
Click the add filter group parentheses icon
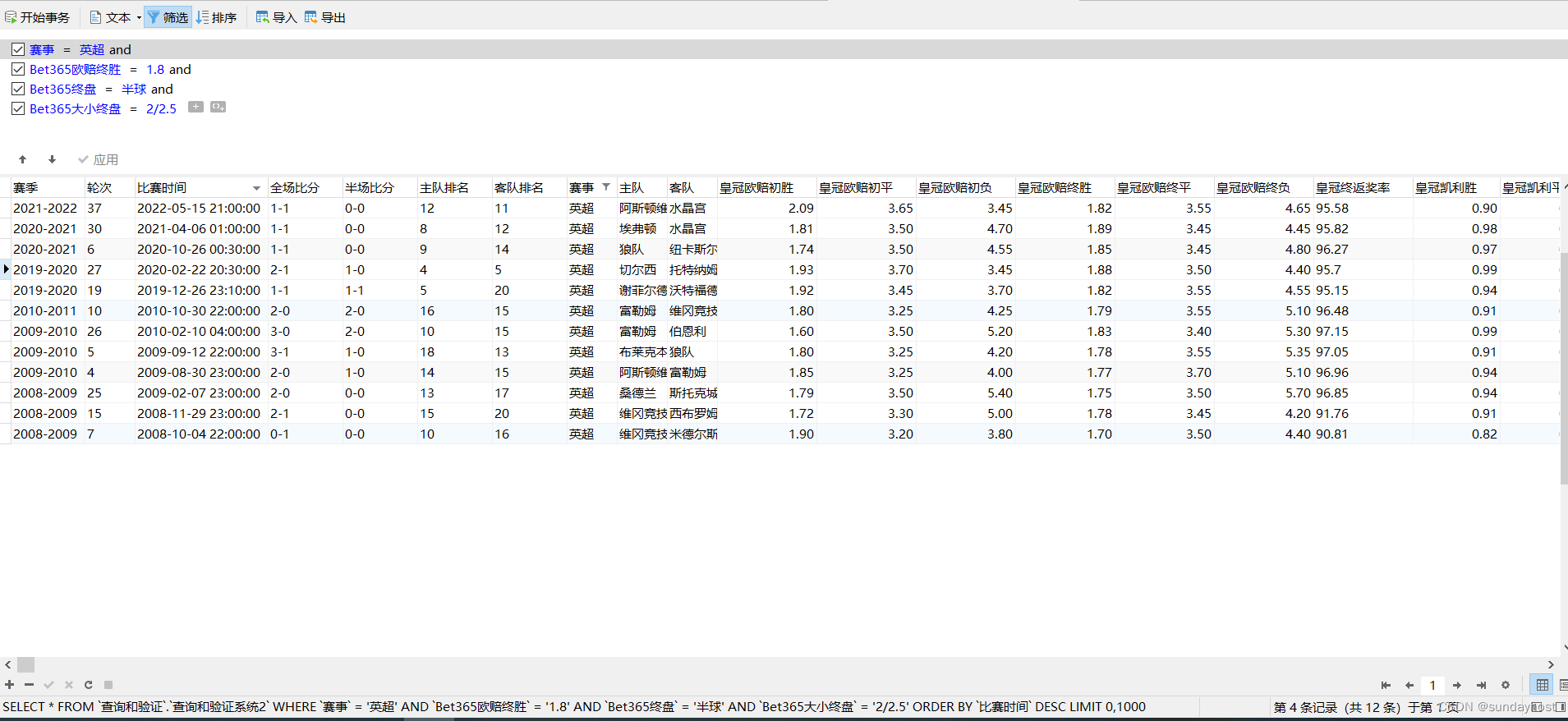[218, 107]
